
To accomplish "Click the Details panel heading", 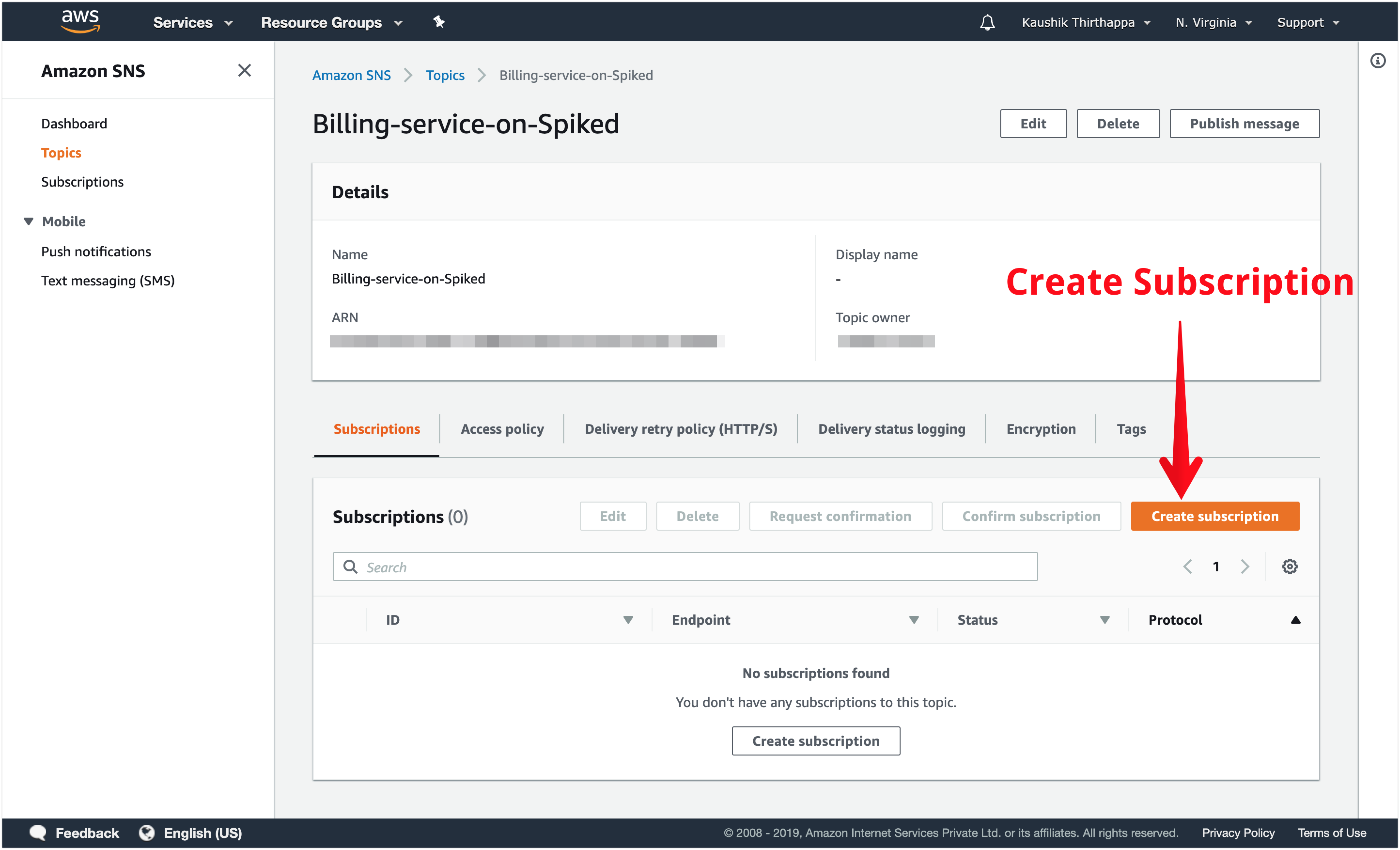I will (x=360, y=192).
